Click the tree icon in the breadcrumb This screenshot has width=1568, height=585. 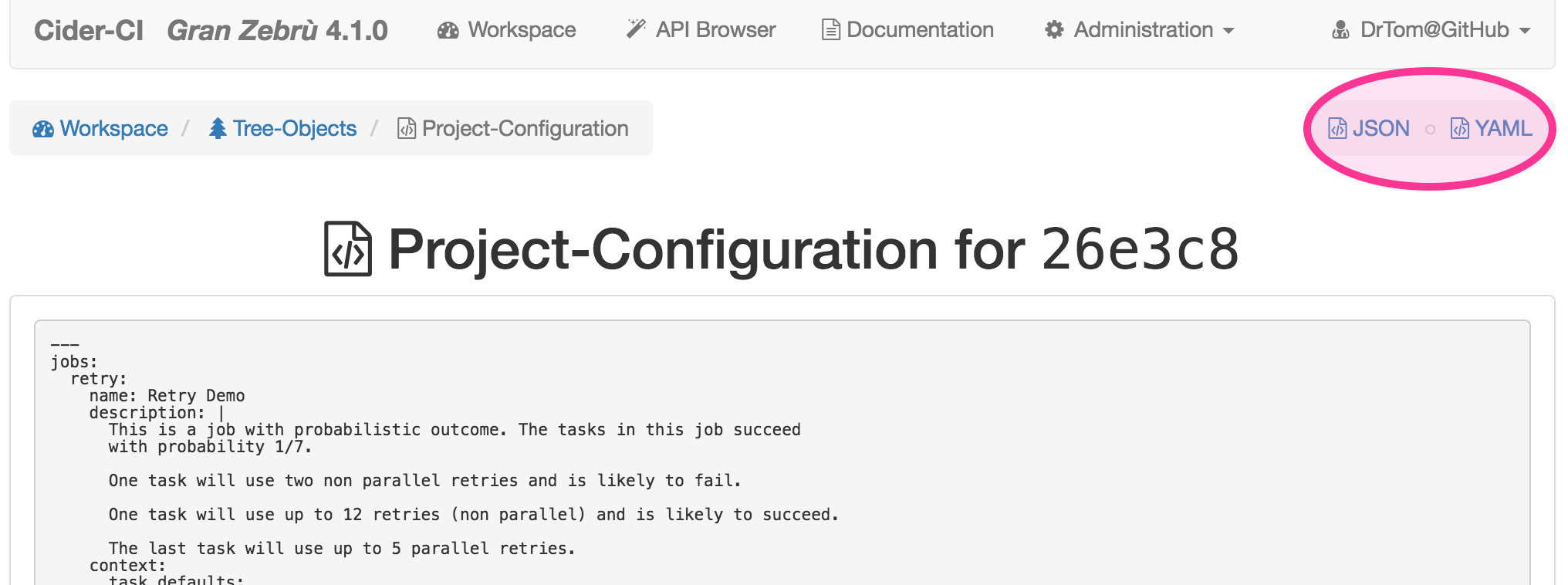pos(218,128)
